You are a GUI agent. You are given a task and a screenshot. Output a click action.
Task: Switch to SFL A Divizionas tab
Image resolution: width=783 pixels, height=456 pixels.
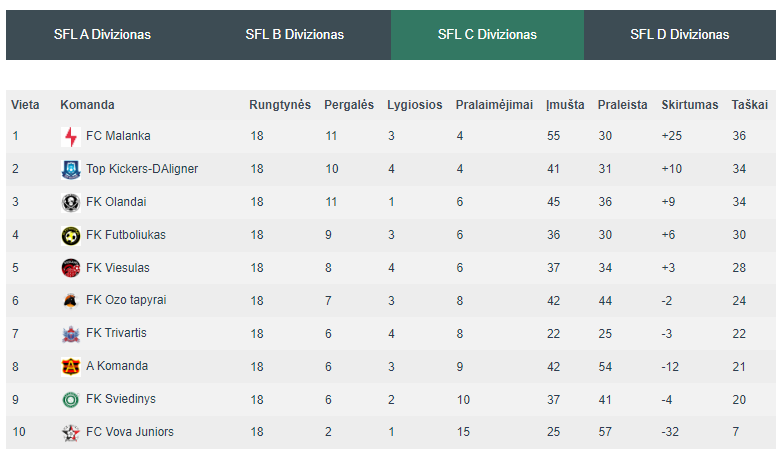(x=102, y=34)
